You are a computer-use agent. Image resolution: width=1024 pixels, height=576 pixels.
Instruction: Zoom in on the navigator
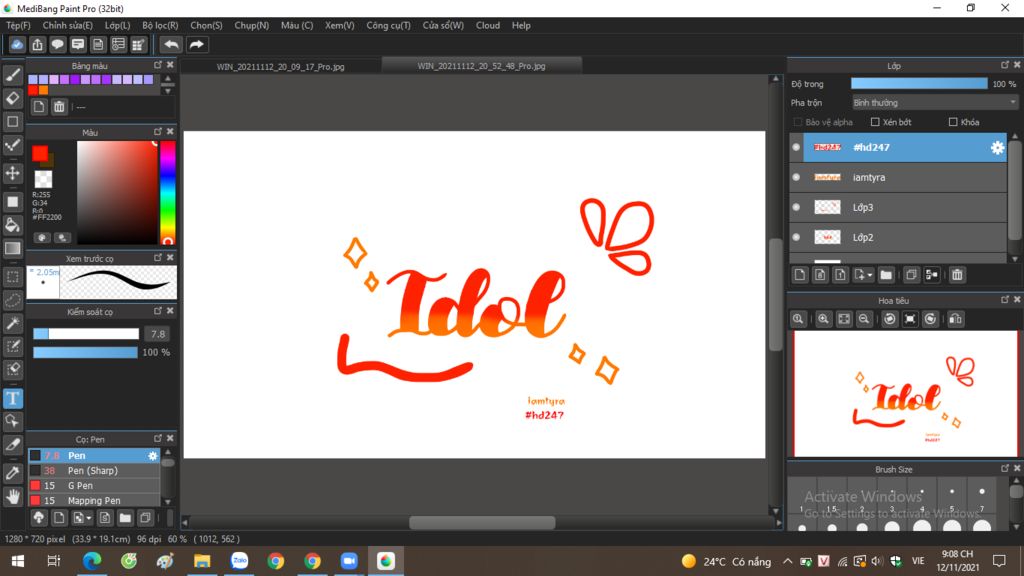point(823,319)
